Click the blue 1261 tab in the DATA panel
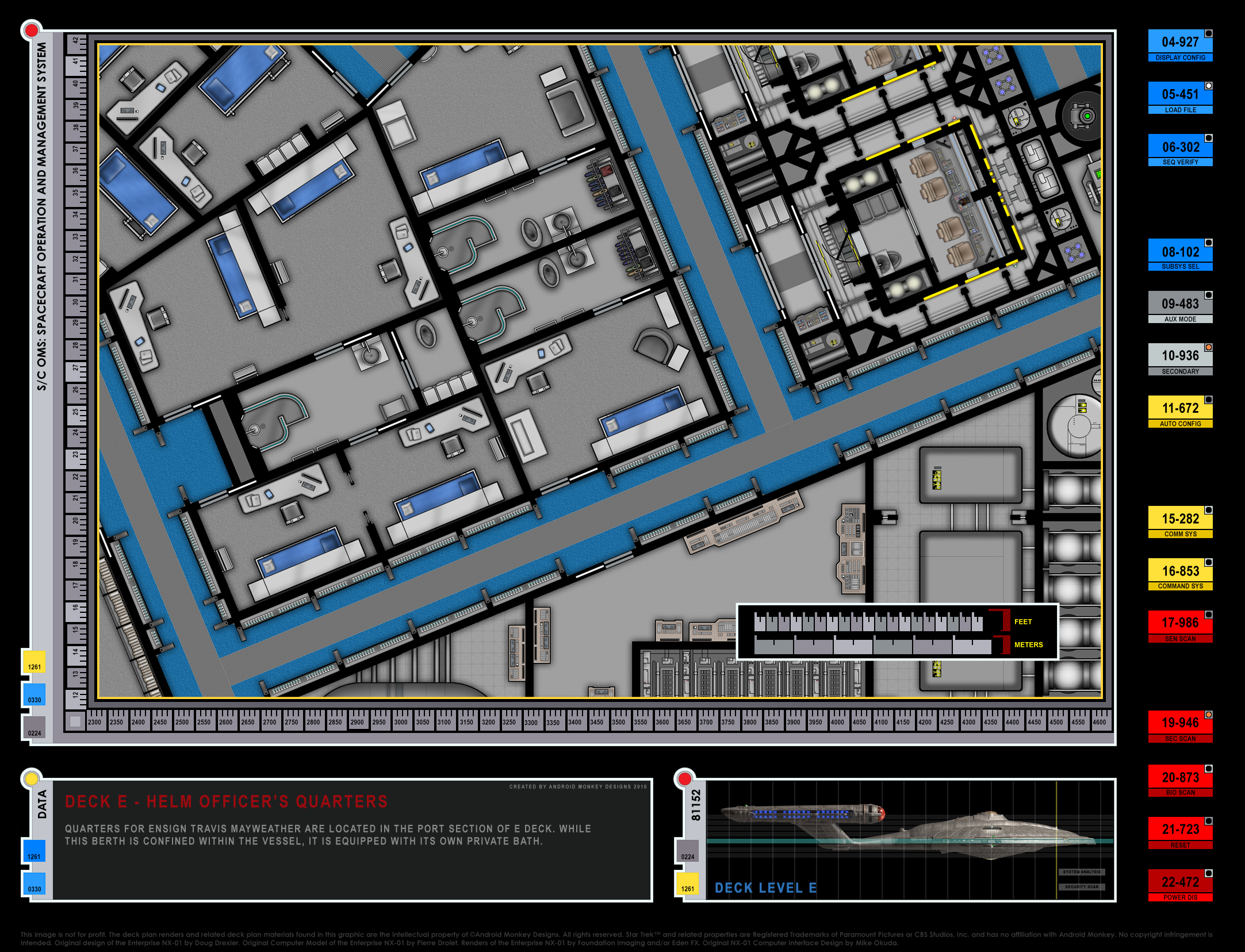 (34, 851)
